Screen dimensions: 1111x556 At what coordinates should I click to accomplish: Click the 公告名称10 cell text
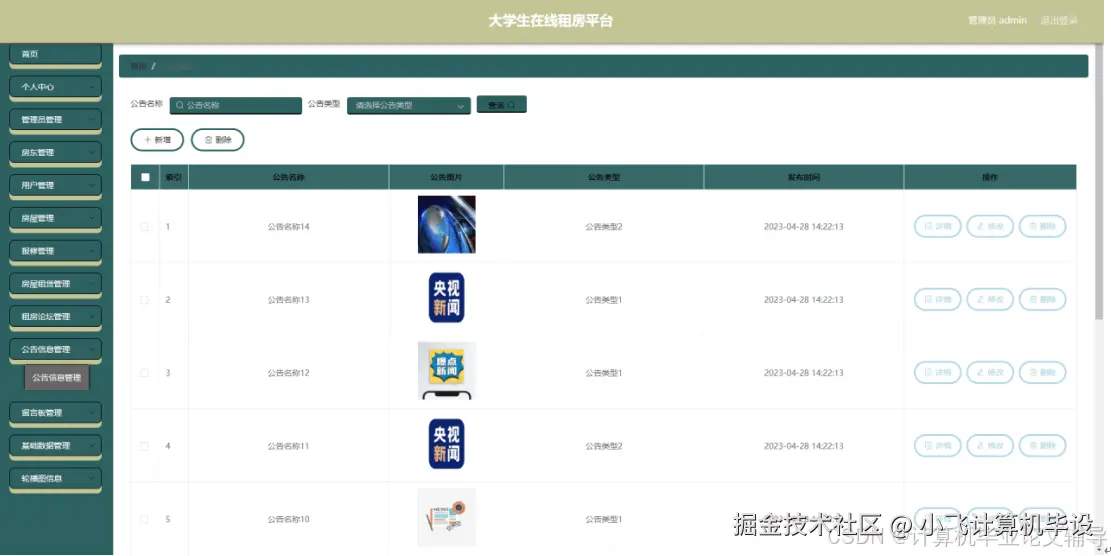(288, 519)
